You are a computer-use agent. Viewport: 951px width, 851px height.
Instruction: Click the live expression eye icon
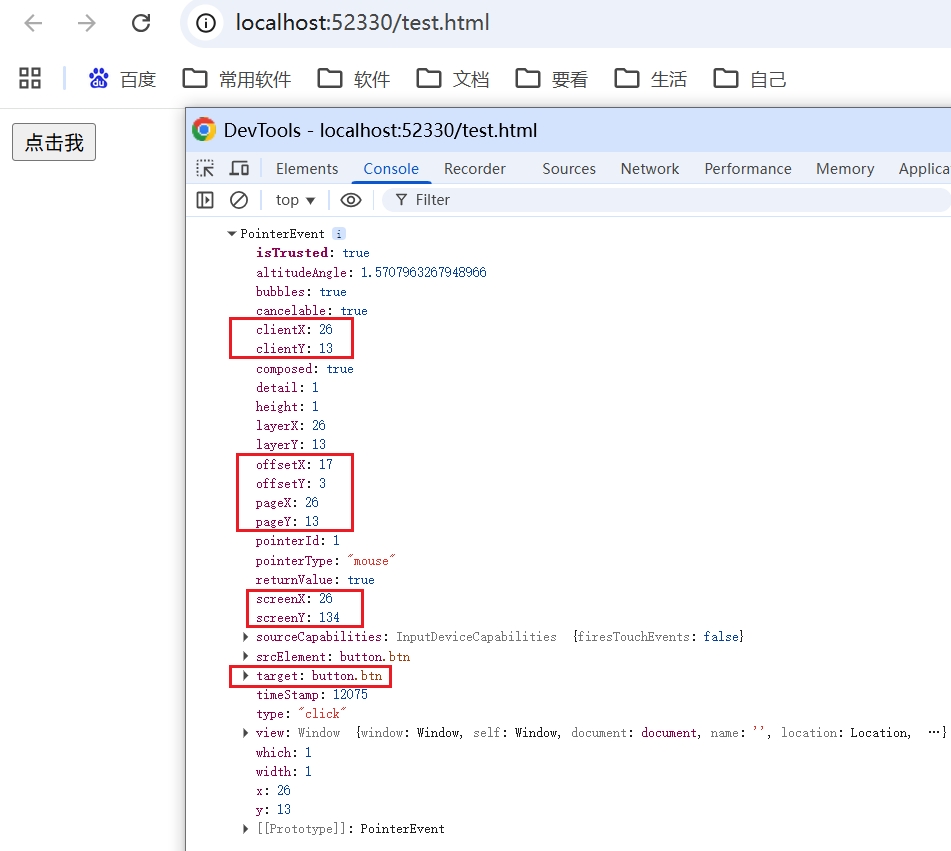tap(351, 200)
